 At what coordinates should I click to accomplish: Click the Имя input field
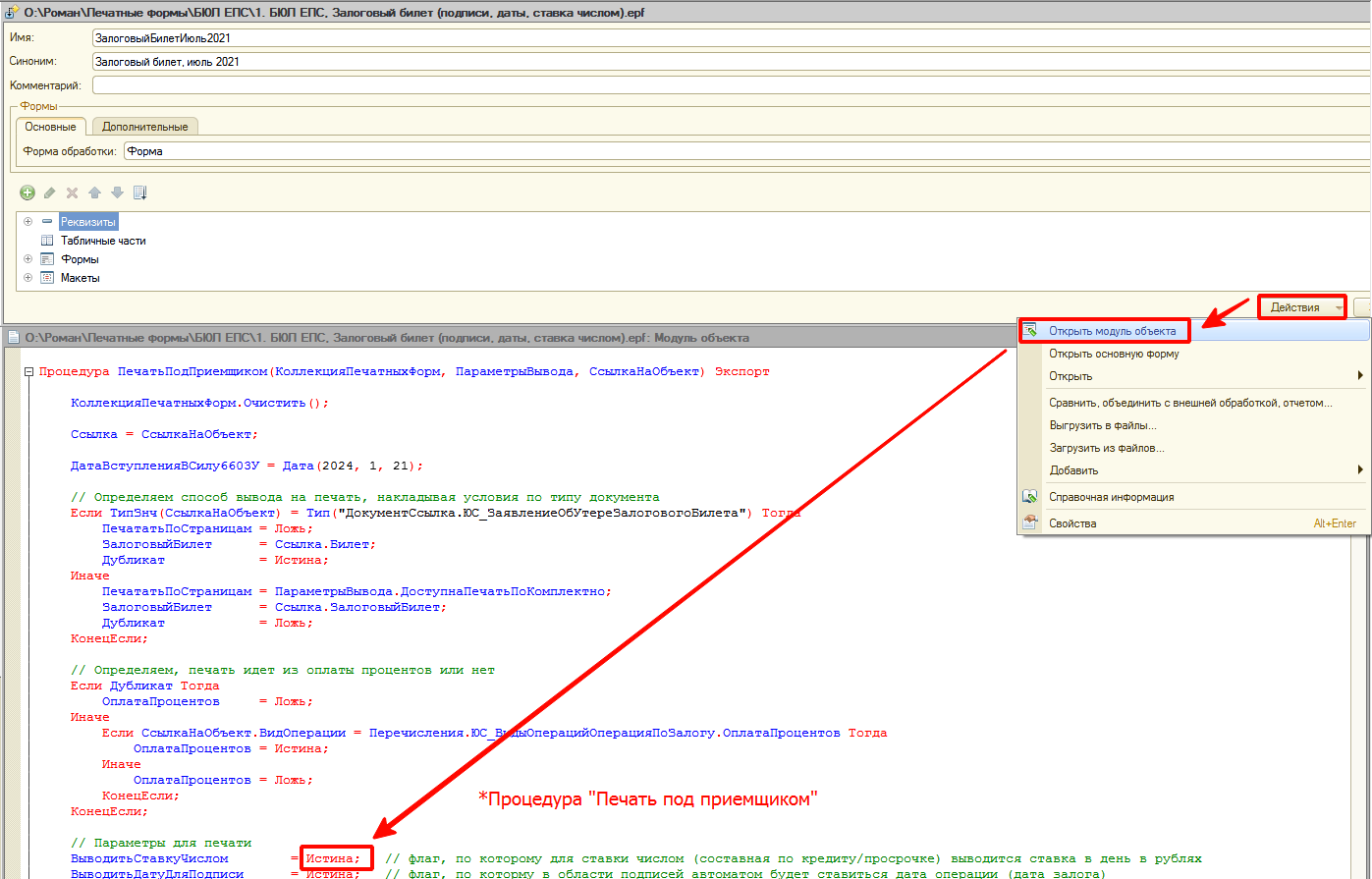(x=731, y=38)
